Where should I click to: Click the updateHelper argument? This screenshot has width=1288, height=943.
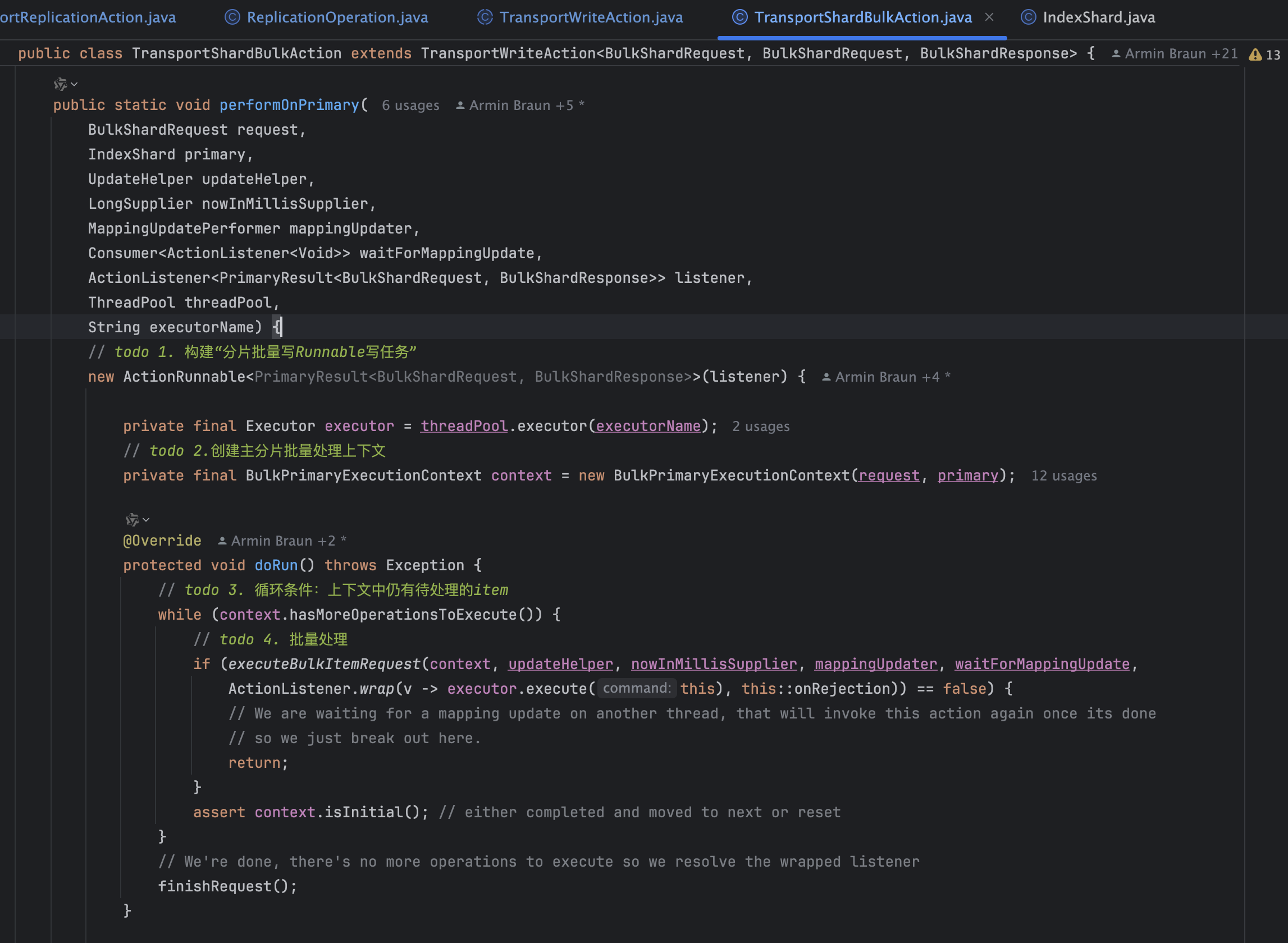point(561,665)
